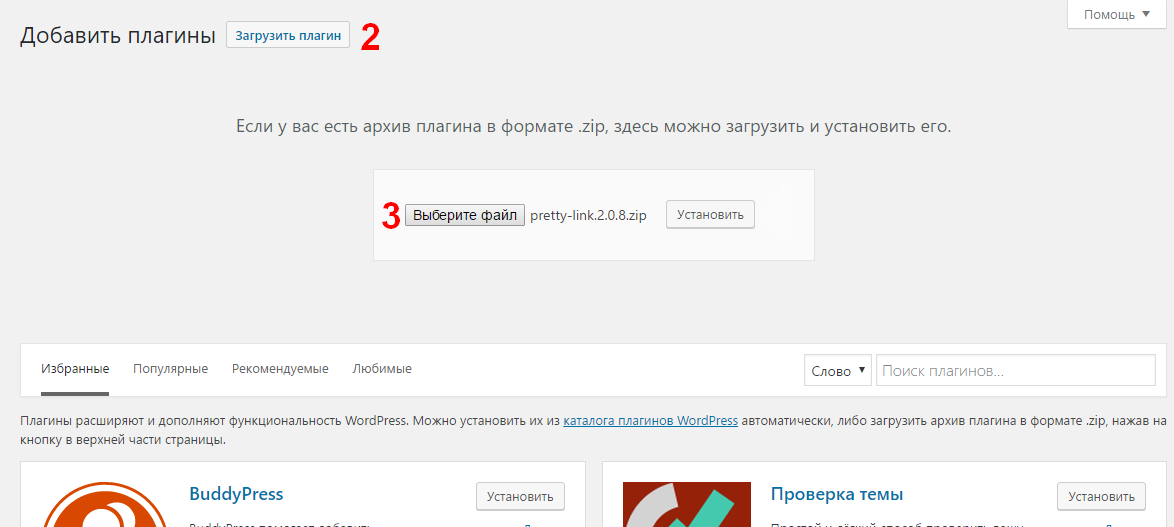Click the Добавить плагины page heading
The height and width of the screenshot is (527, 1174).
coord(118,36)
